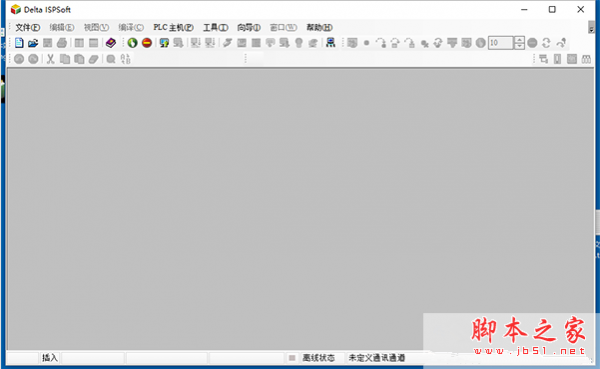Open the 编译(C) menu

coord(131,28)
